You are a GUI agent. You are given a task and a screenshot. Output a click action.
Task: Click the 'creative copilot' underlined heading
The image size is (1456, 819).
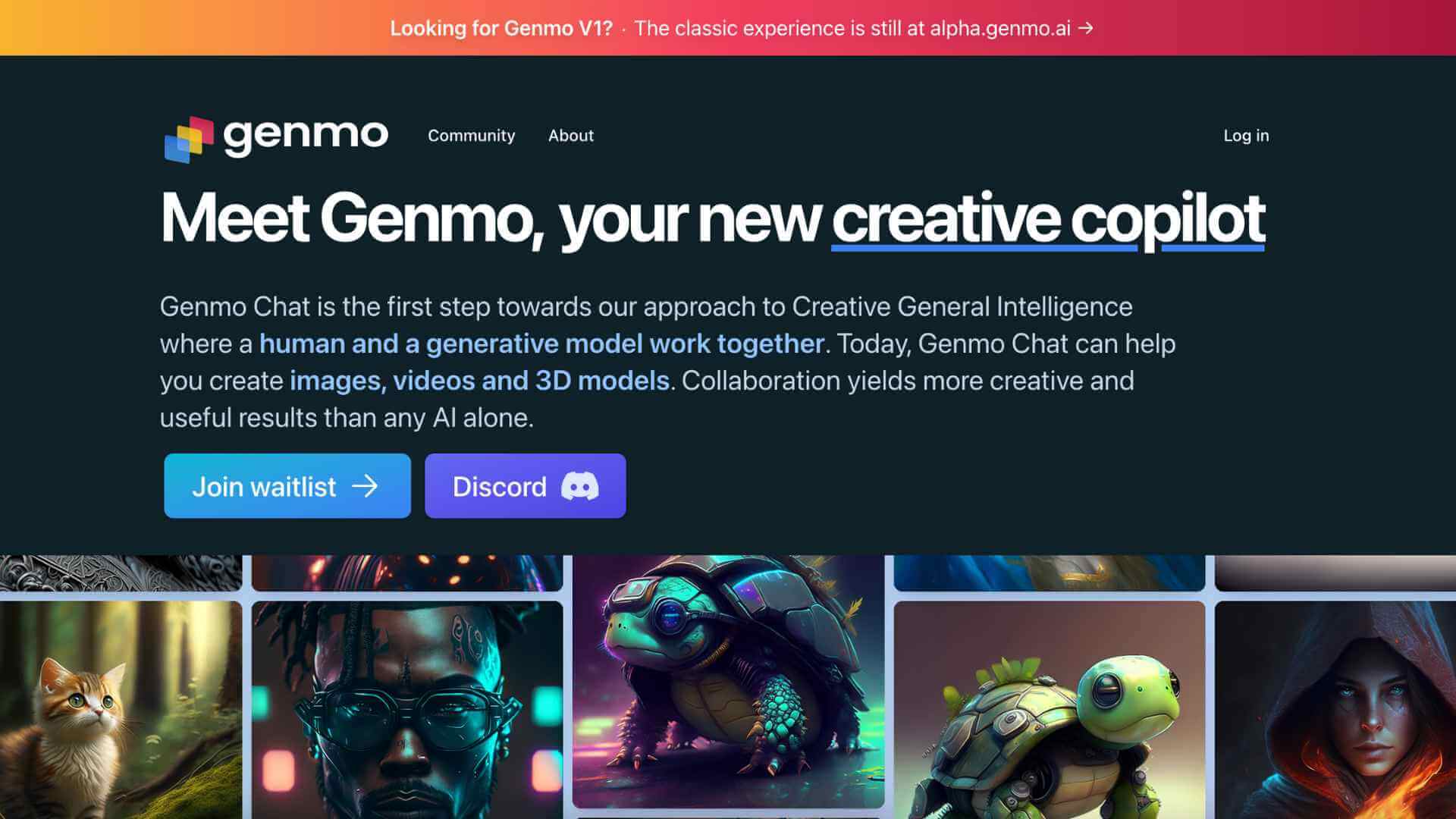click(1048, 220)
